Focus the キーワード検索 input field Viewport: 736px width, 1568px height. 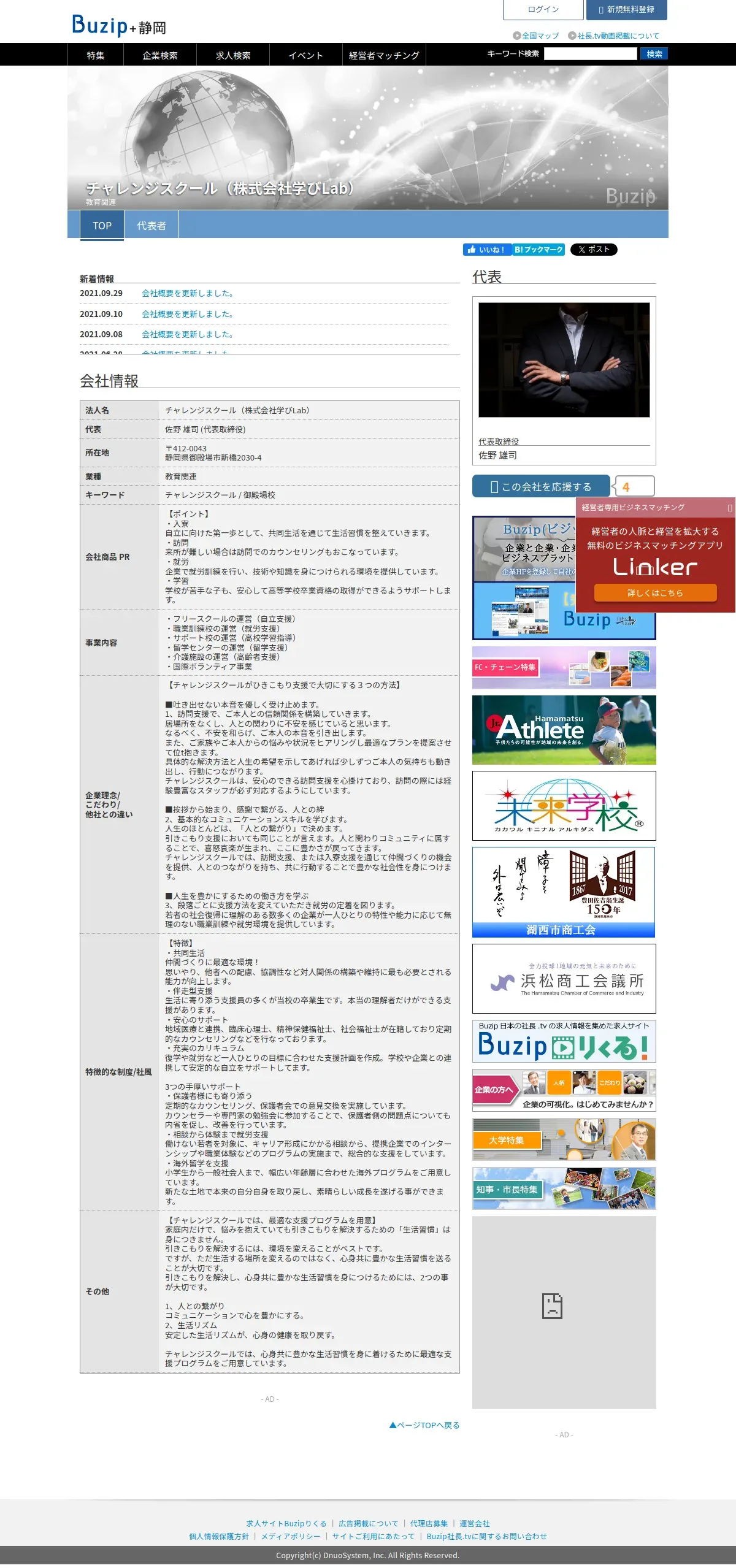590,54
